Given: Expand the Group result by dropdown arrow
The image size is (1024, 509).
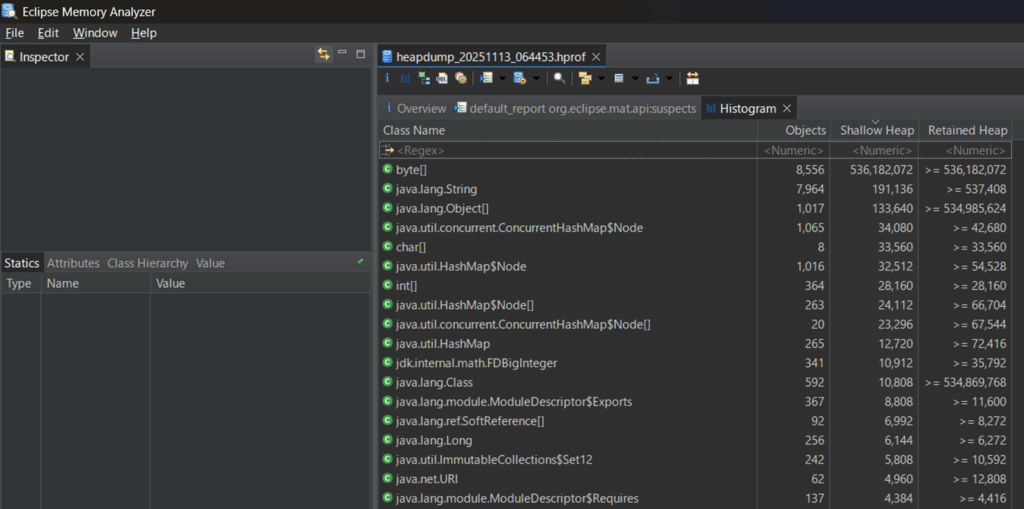Looking at the screenshot, I should point(602,78).
